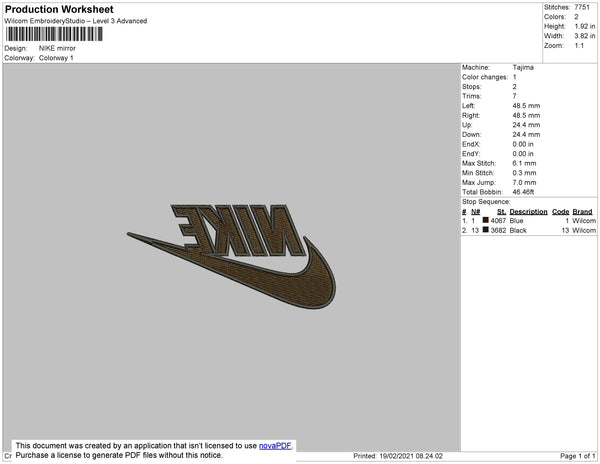The image size is (600, 464).
Task: Click the 'Production Worksheet' title
Action: tap(59, 9)
